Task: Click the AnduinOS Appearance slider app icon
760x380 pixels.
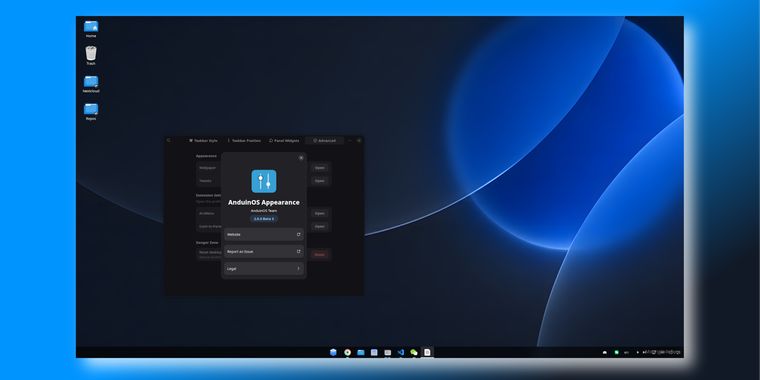Action: (x=264, y=181)
